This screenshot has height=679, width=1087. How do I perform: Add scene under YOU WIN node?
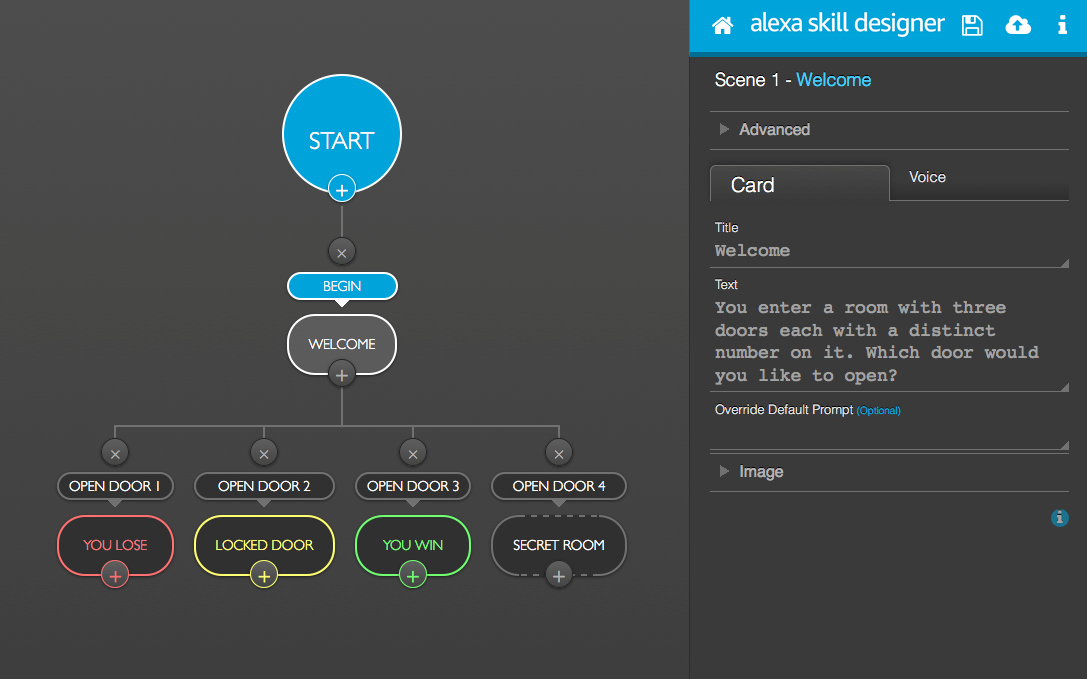pyautogui.click(x=413, y=575)
